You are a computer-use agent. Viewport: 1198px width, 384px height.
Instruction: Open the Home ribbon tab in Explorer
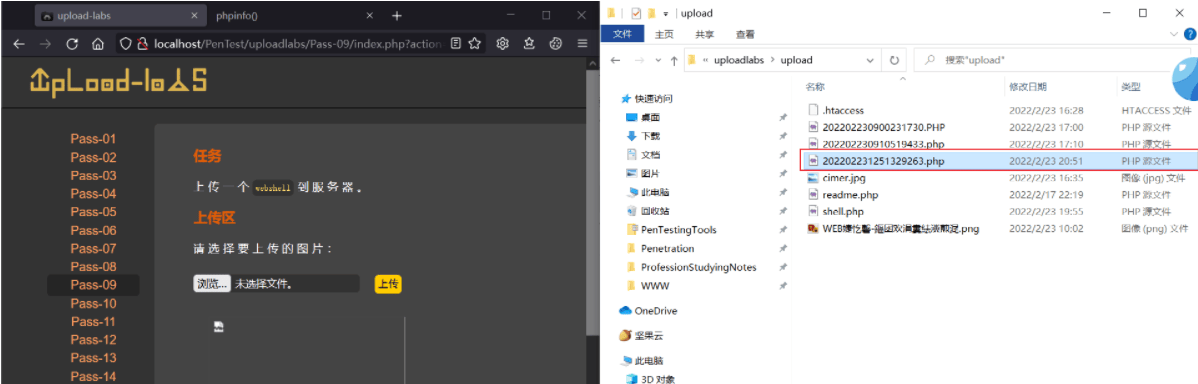665,34
